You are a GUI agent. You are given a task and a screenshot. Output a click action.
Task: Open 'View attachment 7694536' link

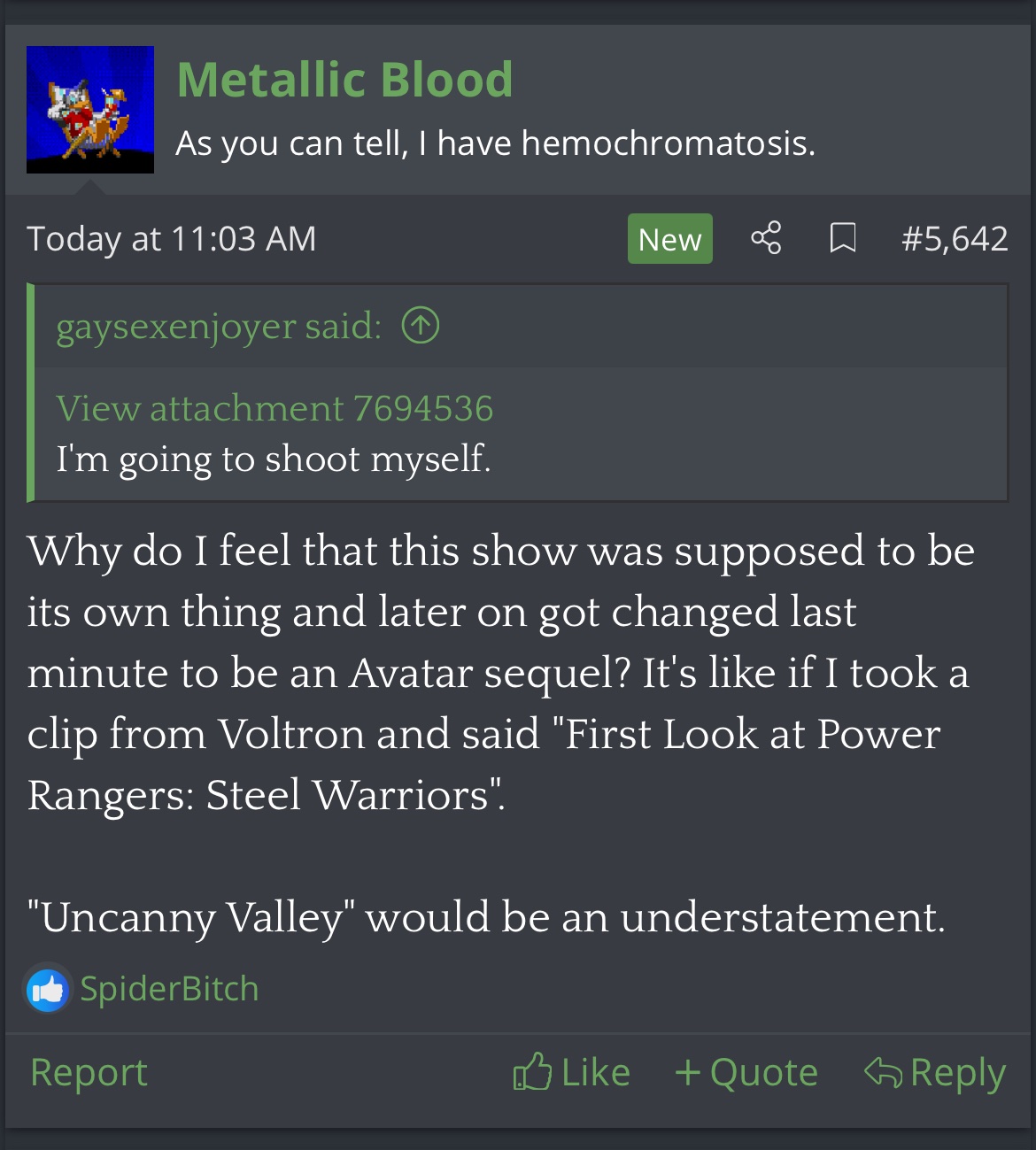pyautogui.click(x=274, y=408)
